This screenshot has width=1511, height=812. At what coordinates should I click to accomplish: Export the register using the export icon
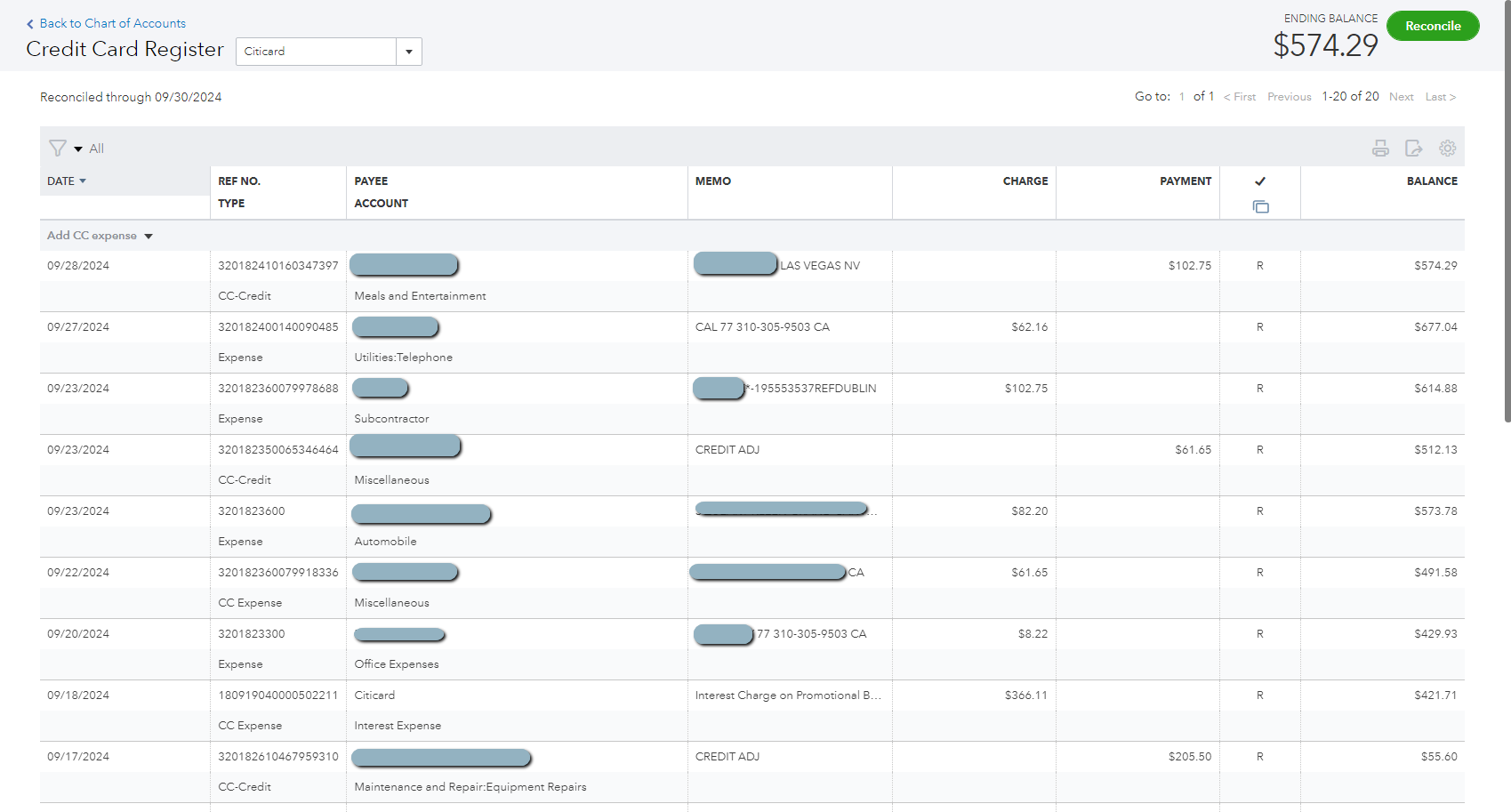[x=1413, y=149]
